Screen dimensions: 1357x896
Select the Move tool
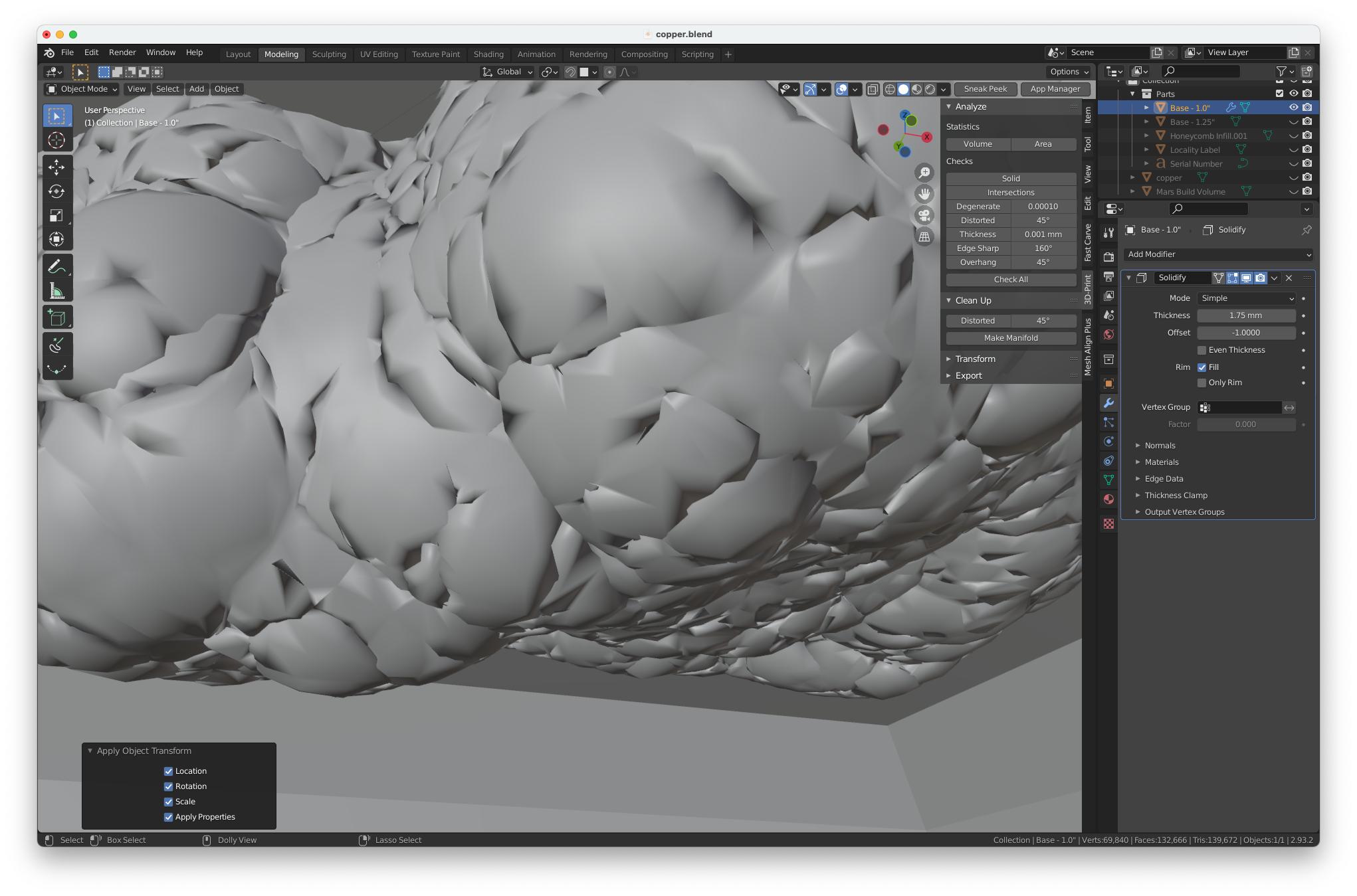(56, 166)
